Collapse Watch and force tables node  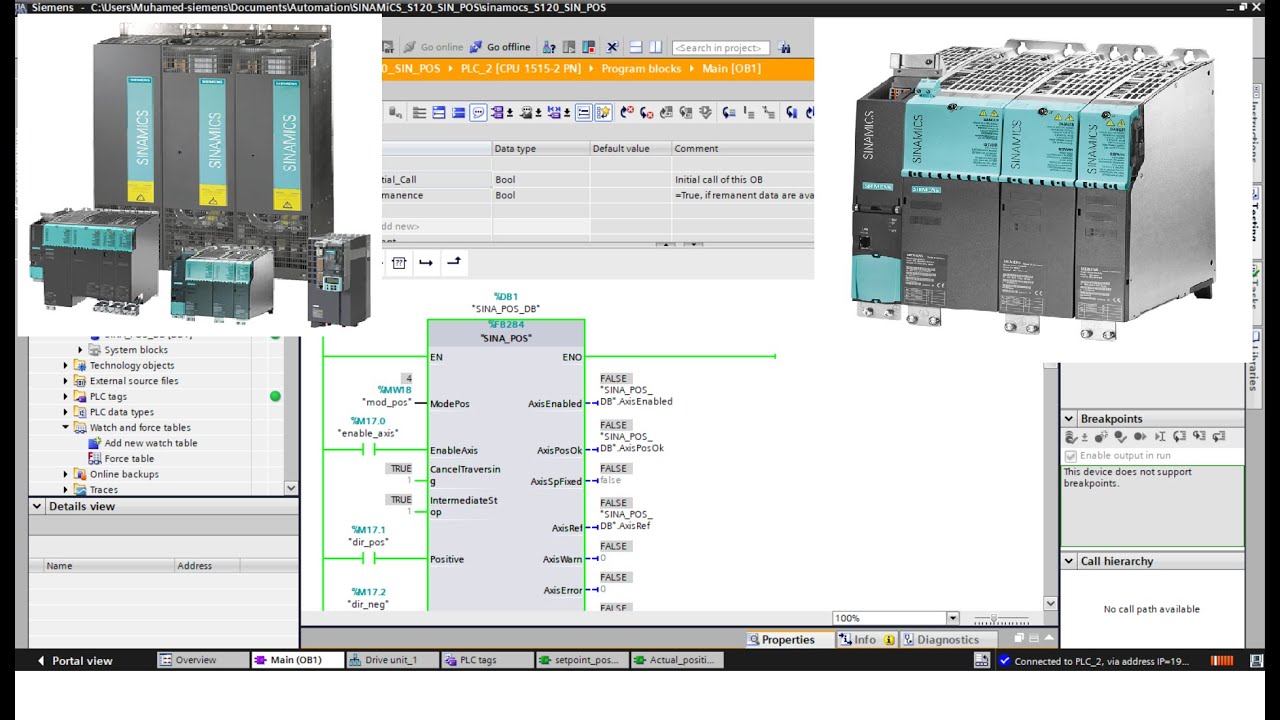click(x=66, y=428)
